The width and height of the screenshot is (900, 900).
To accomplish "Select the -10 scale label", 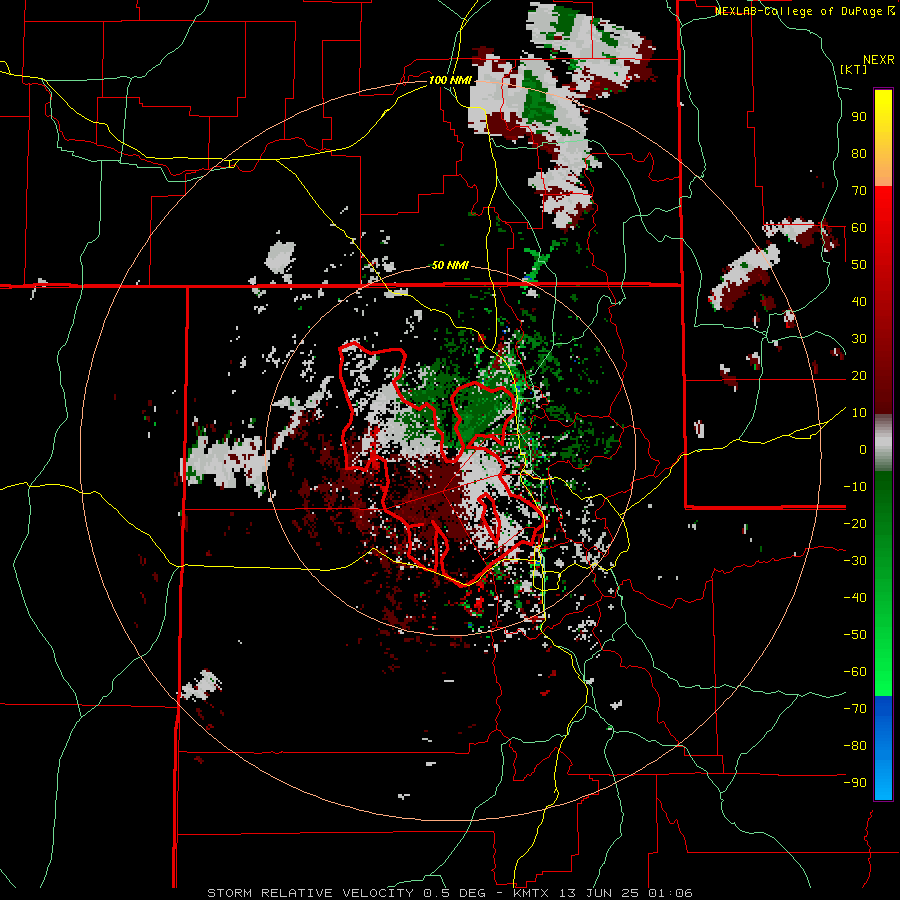I will coord(855,487).
